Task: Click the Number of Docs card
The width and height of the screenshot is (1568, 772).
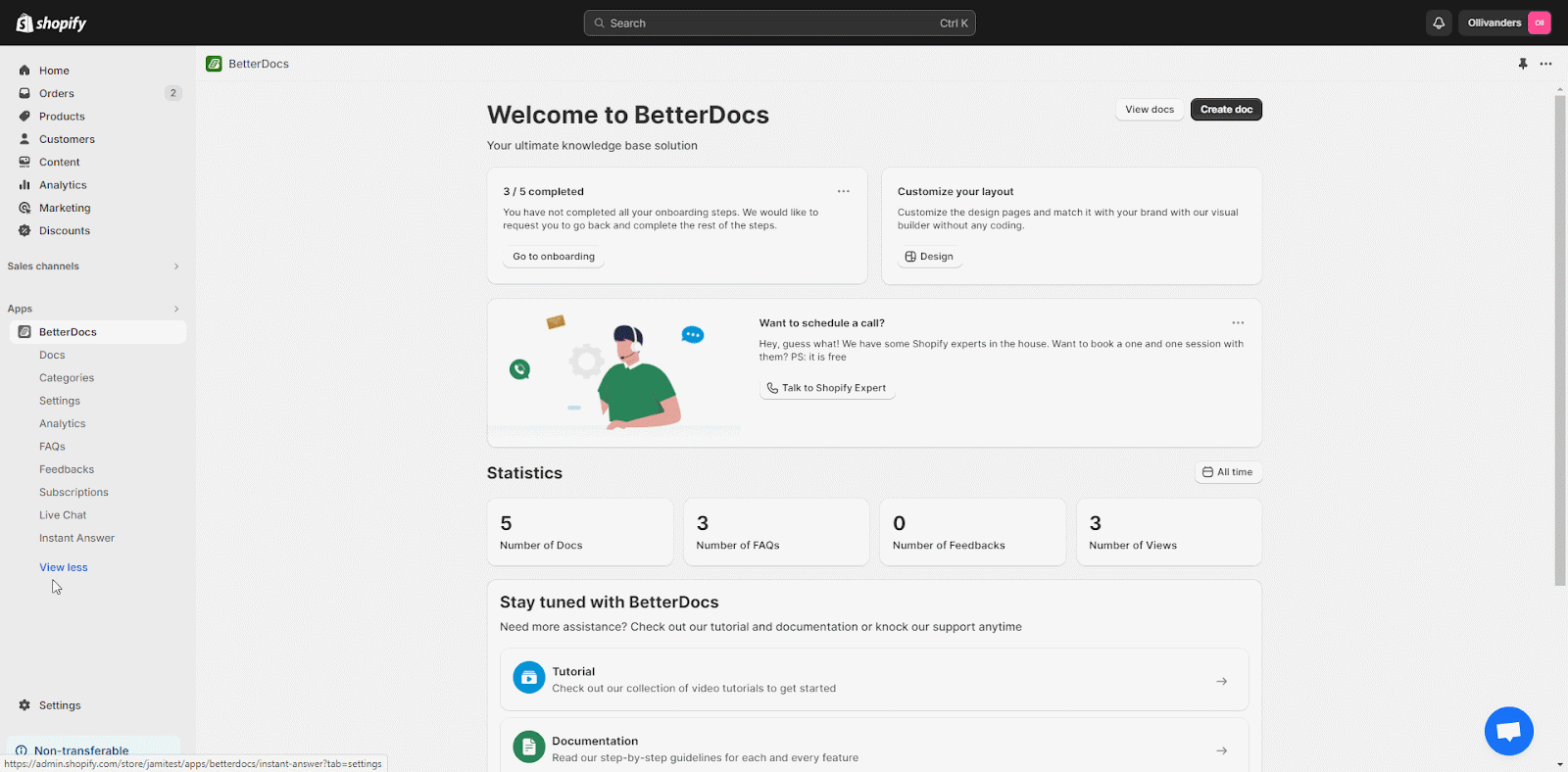Action: 580,532
